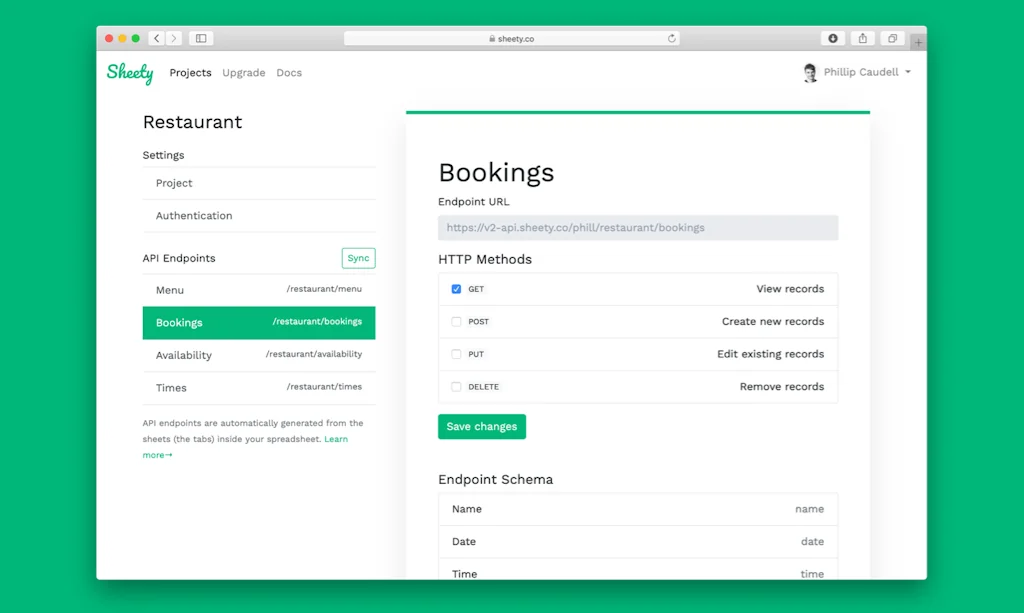Toggle the Safari sidebar icon
This screenshot has width=1024, height=613.
click(201, 38)
